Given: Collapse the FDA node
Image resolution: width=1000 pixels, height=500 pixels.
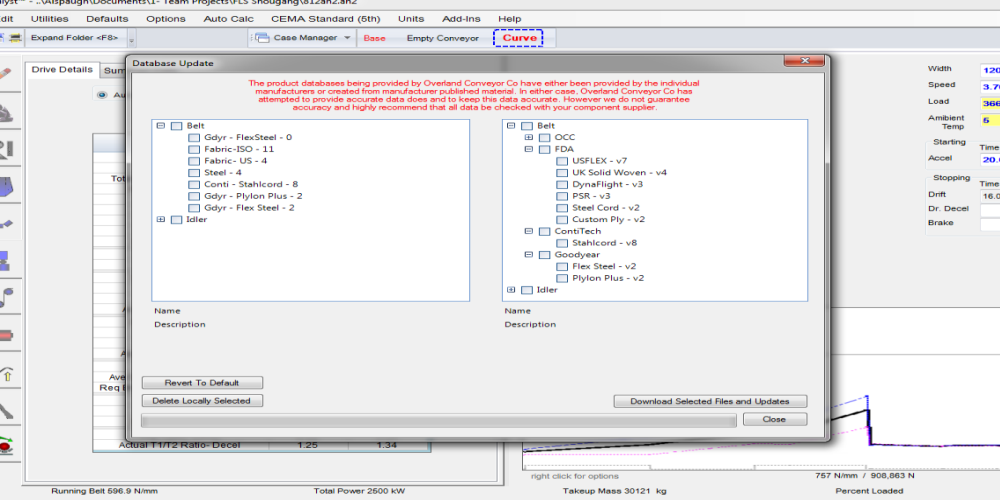Looking at the screenshot, I should (529, 149).
